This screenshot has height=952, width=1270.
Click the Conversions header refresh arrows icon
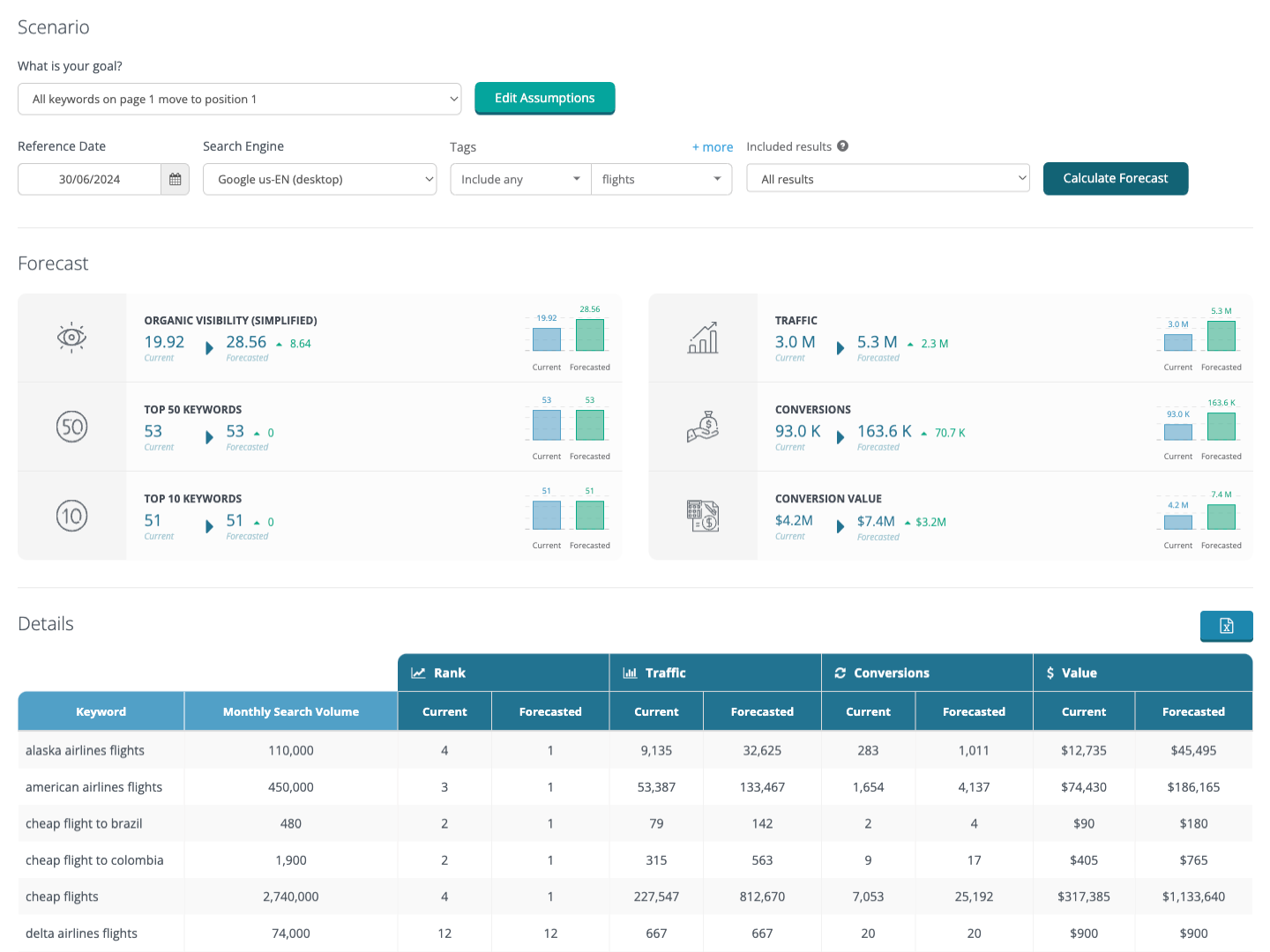pyautogui.click(x=840, y=673)
